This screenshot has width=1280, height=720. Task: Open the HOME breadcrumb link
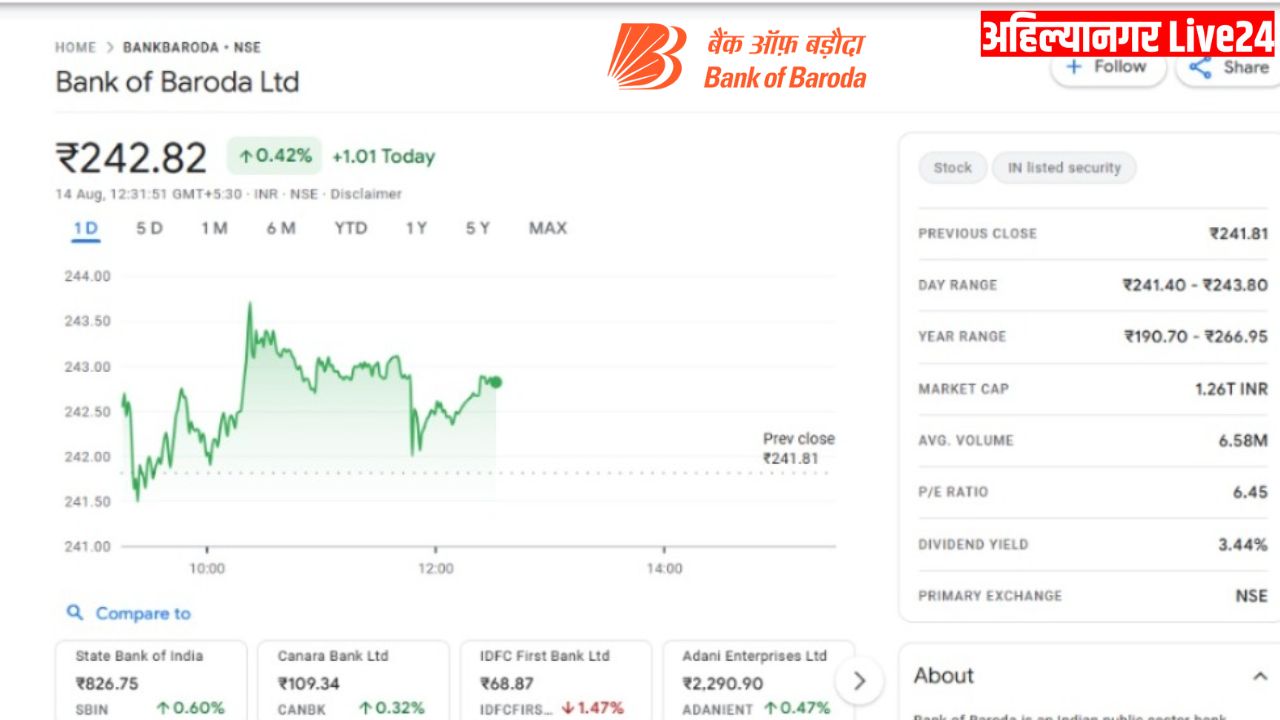pyautogui.click(x=76, y=47)
